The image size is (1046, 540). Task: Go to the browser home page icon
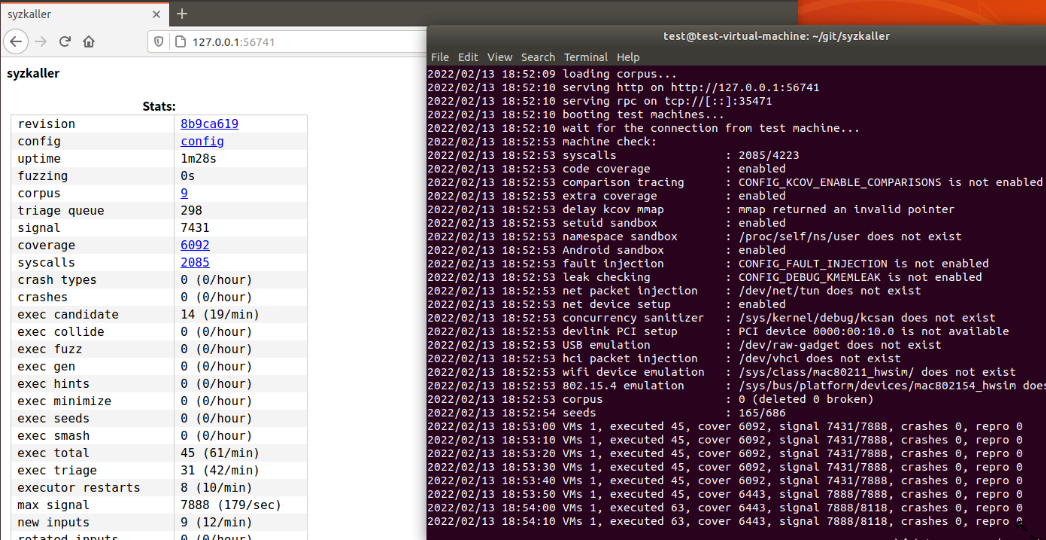(88, 41)
